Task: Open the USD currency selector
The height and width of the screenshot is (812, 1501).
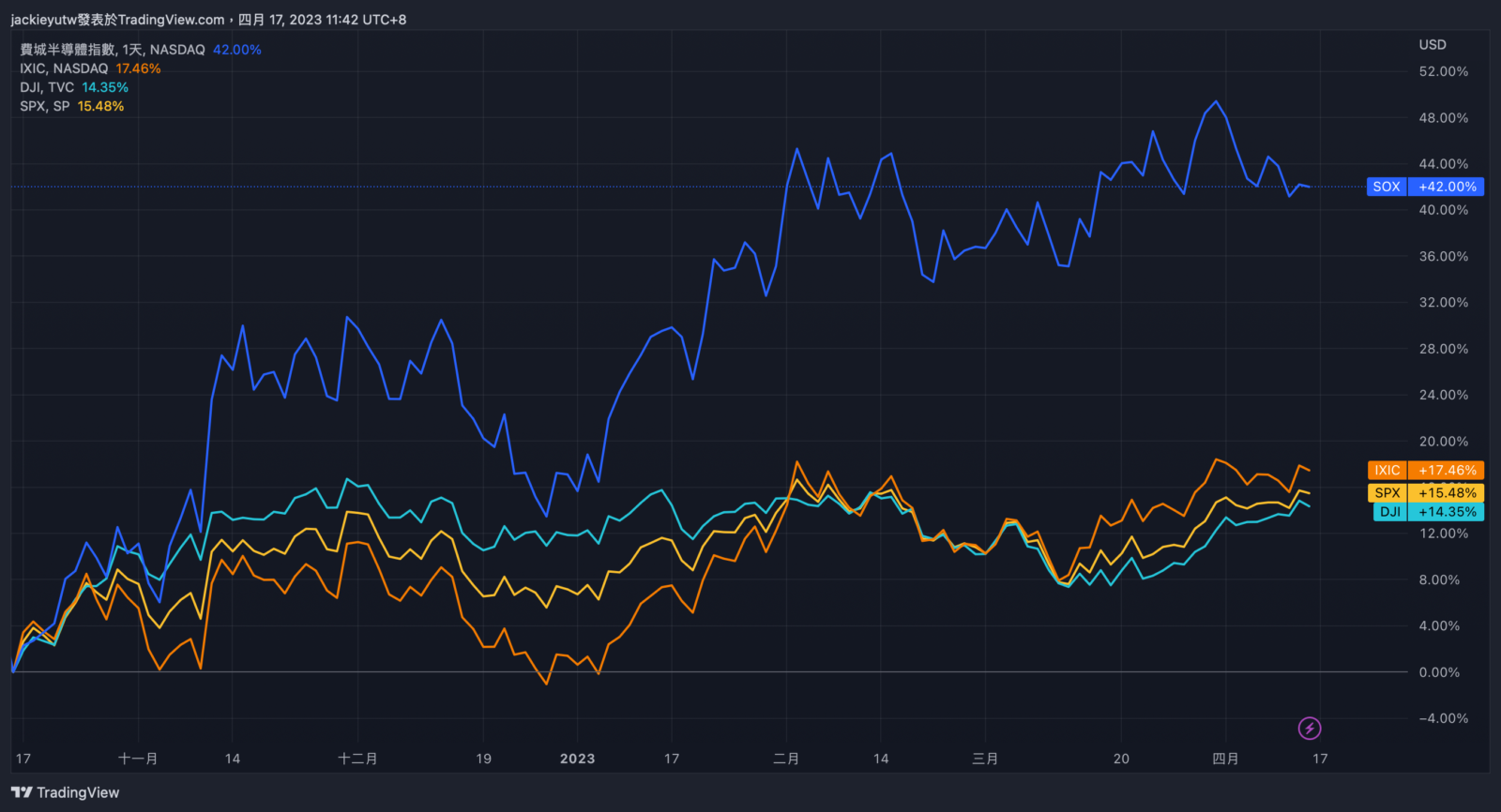Action: (x=1432, y=44)
